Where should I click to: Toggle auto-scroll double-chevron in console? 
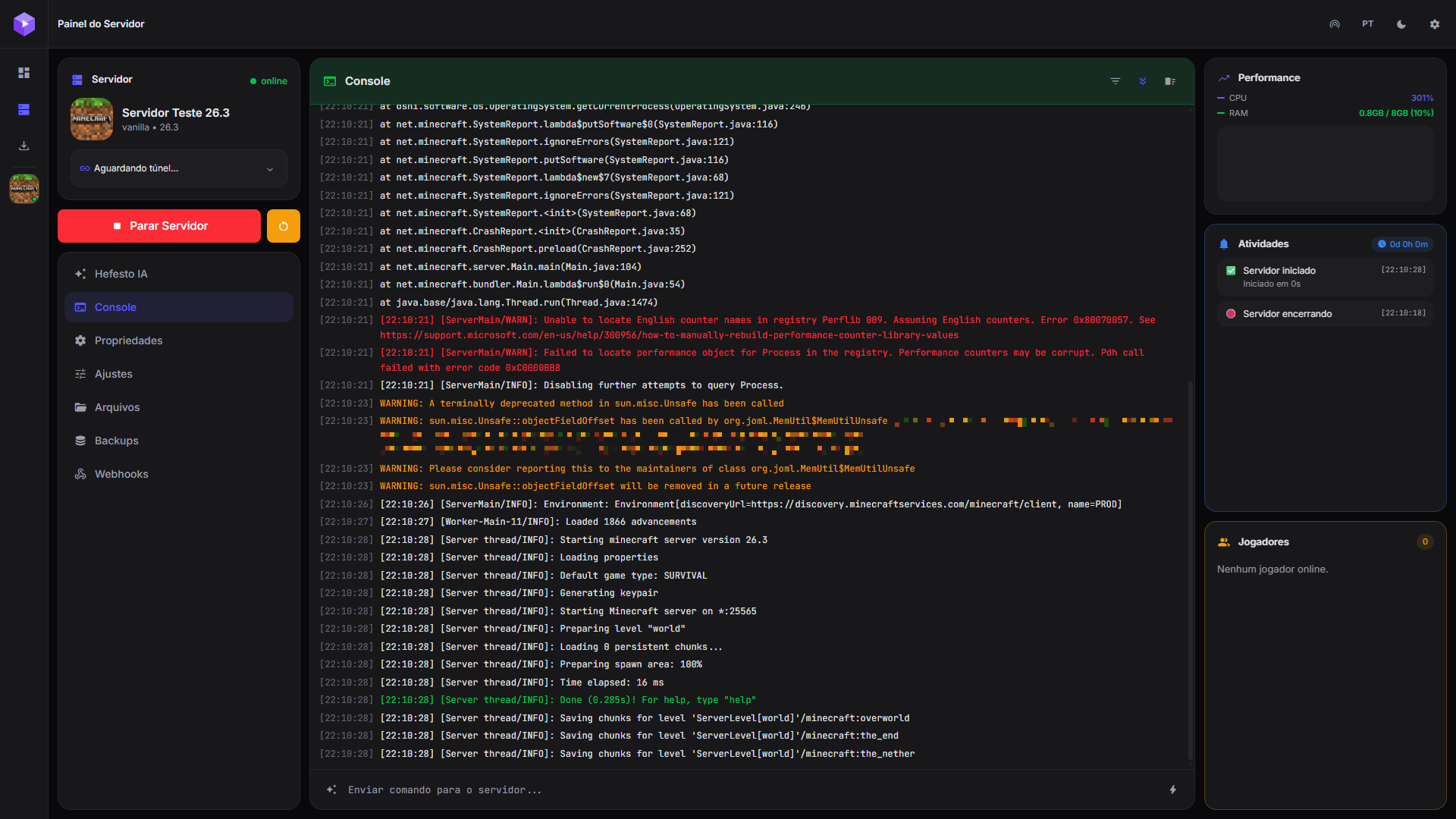click(x=1143, y=81)
